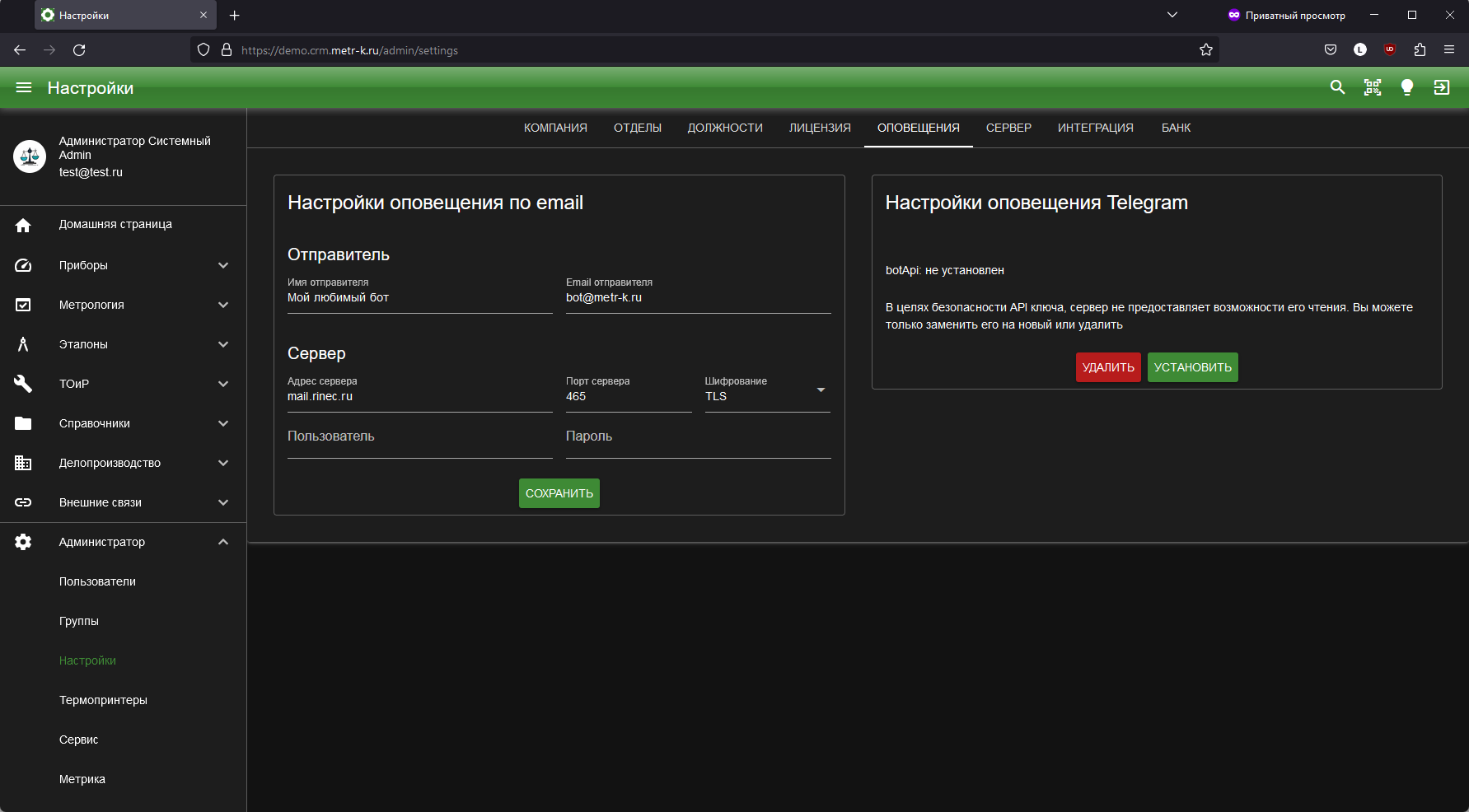The height and width of the screenshot is (812, 1469).
Task: Click the link icon next to Внешние связи
Action: click(23, 502)
